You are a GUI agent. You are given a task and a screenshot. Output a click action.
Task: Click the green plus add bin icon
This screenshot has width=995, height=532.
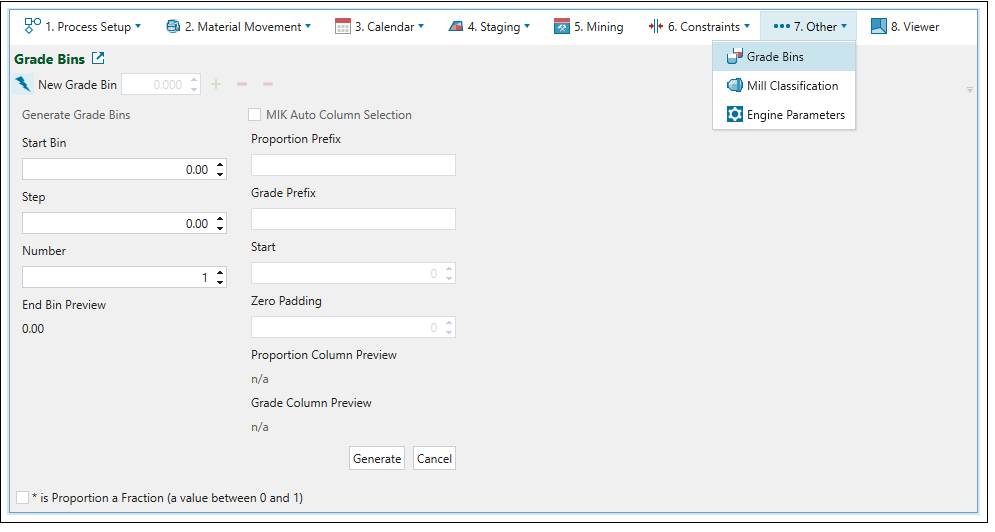pos(216,85)
